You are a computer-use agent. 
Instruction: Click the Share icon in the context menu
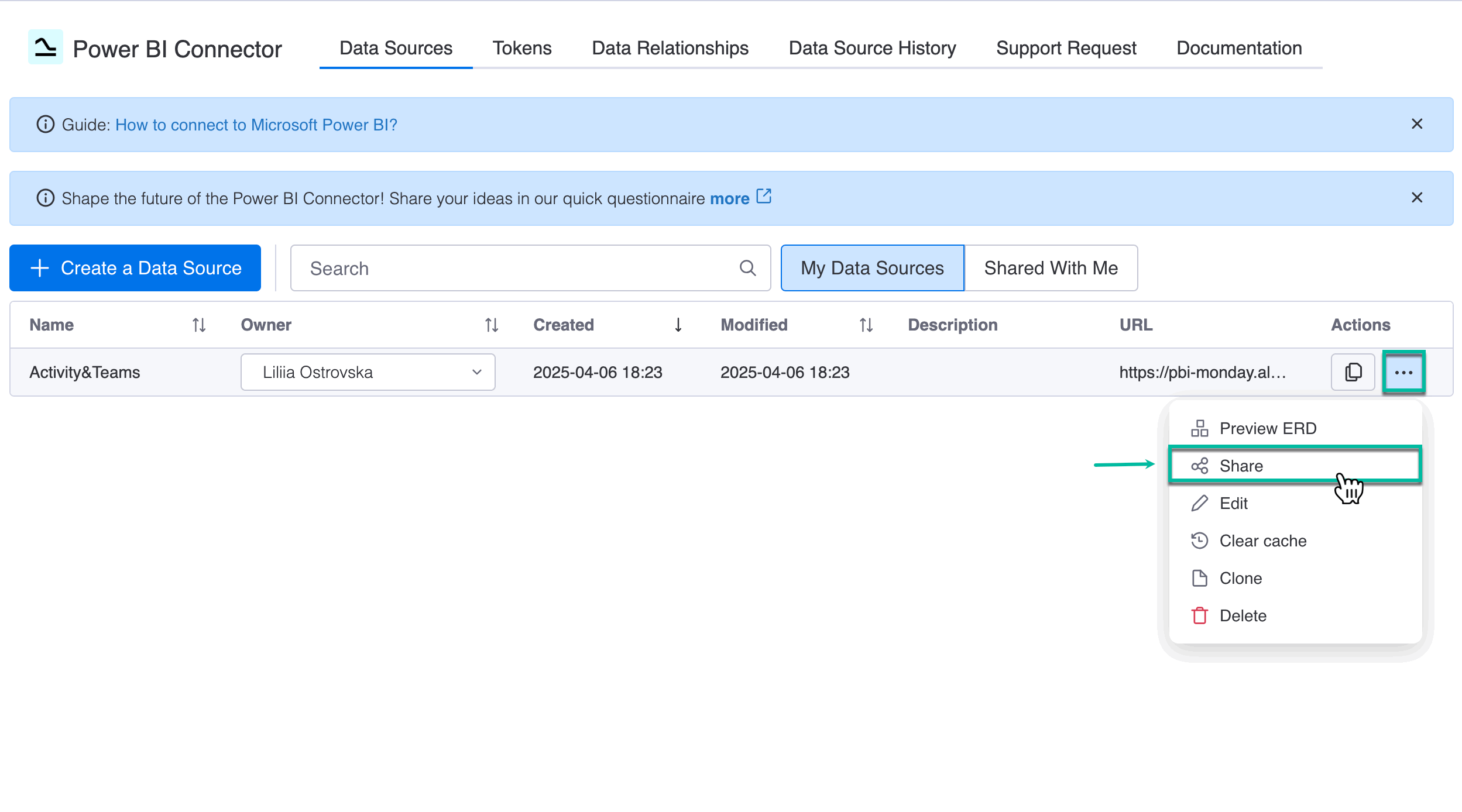click(1200, 466)
